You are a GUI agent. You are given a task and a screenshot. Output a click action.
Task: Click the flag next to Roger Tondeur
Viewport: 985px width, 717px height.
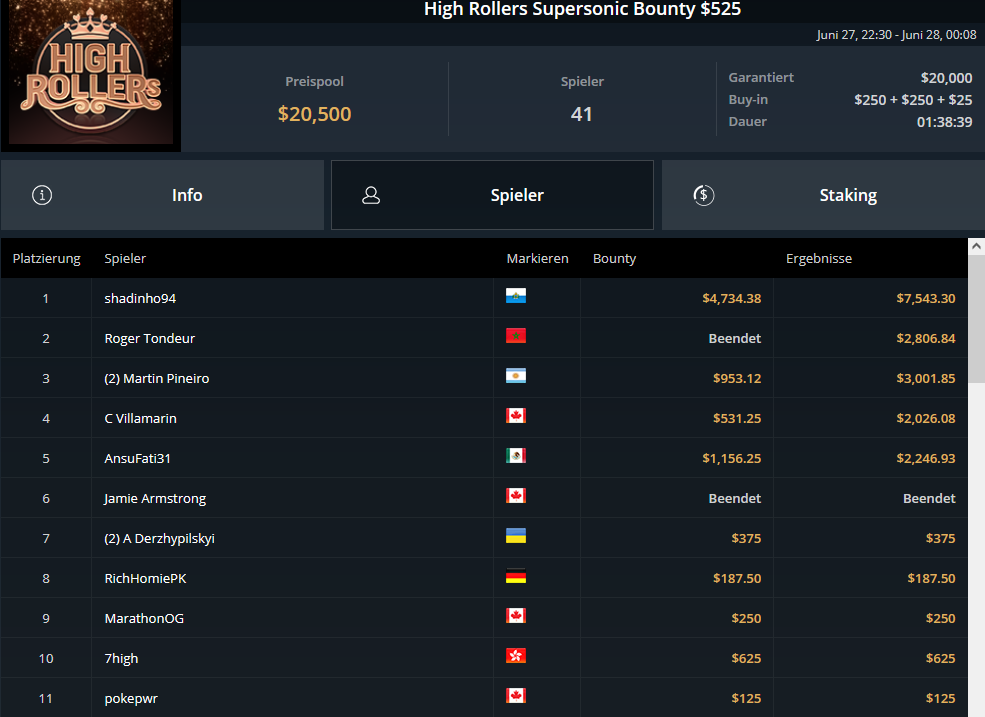coord(516,336)
